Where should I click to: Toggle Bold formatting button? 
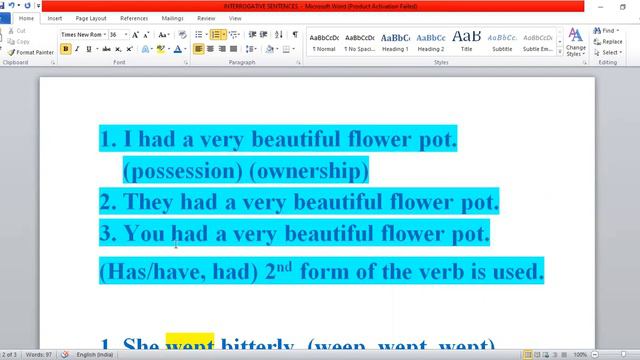pyautogui.click(x=65, y=49)
